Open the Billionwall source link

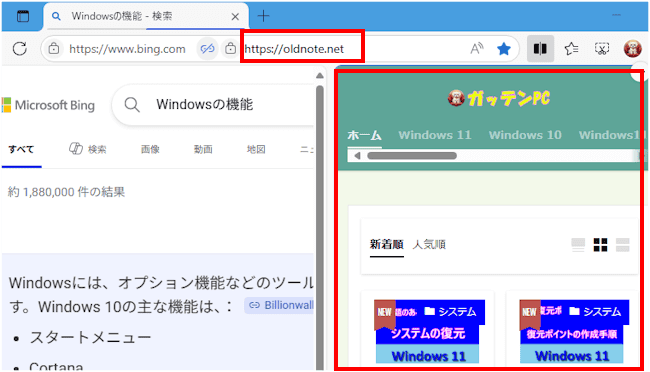pyautogui.click(x=280, y=306)
